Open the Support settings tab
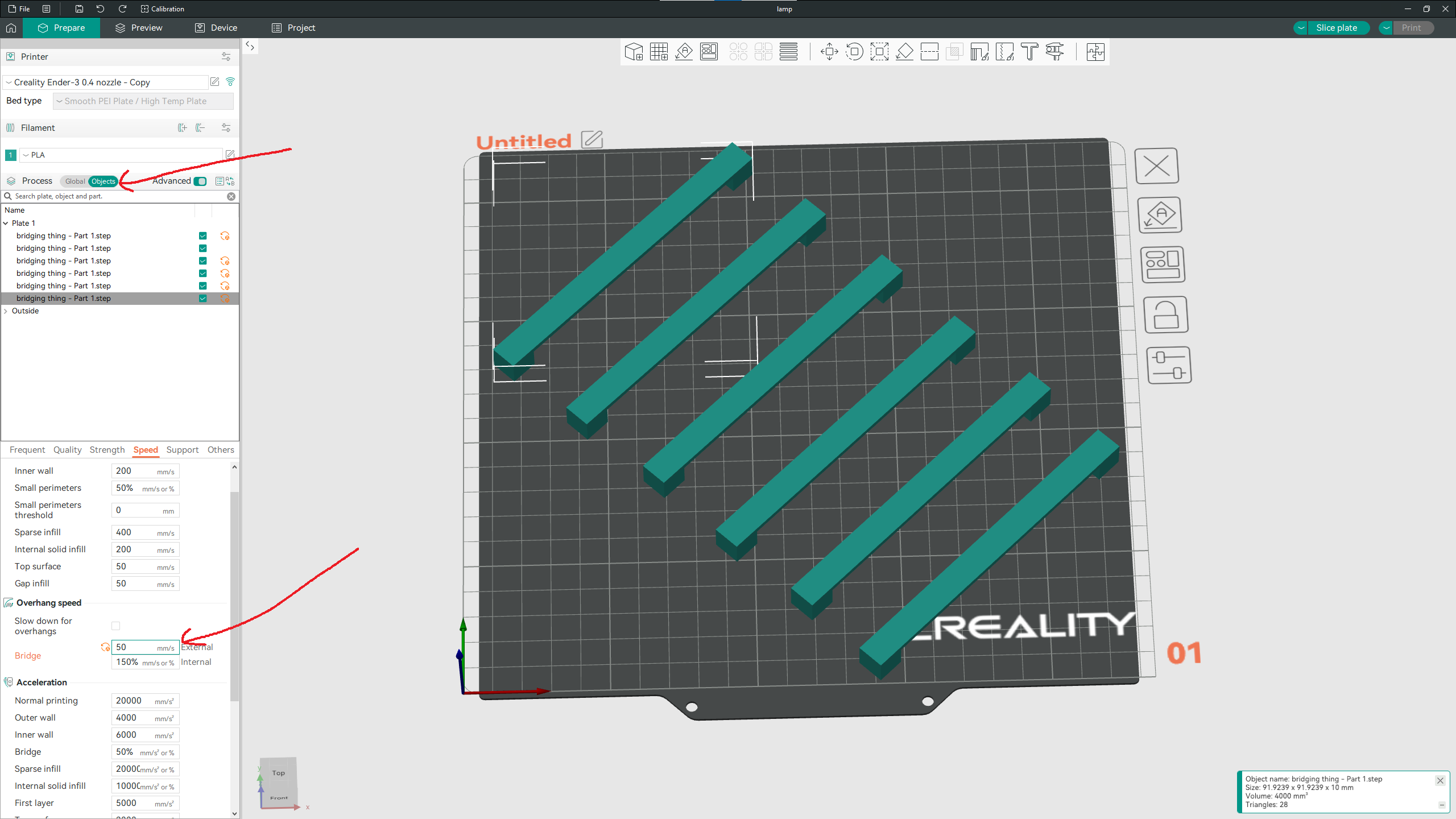The width and height of the screenshot is (1456, 819). pos(183,450)
